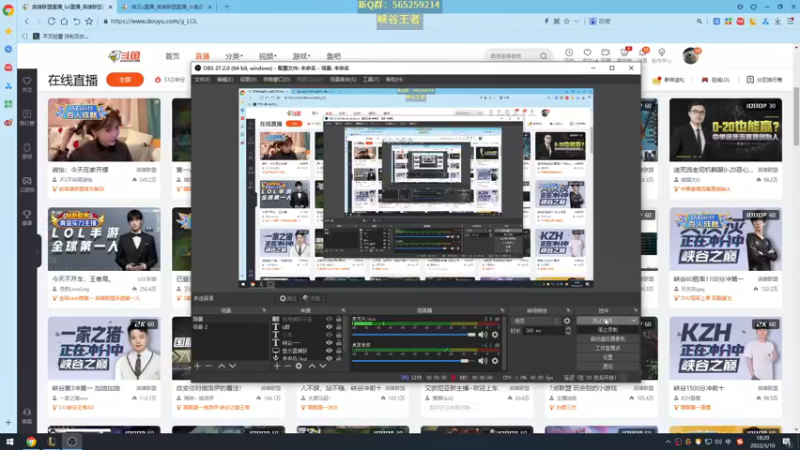Remove selected source with minus icon

click(x=287, y=366)
